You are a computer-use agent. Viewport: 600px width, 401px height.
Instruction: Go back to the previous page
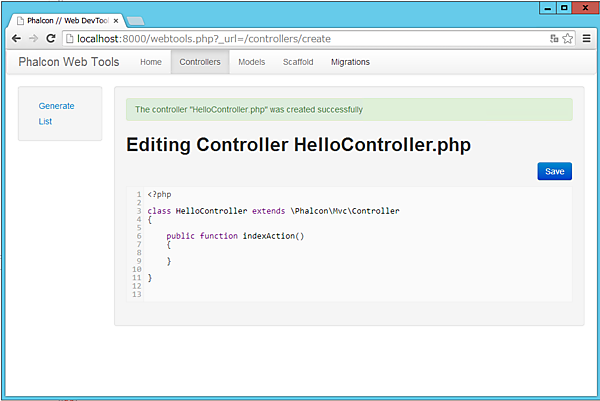[16, 38]
